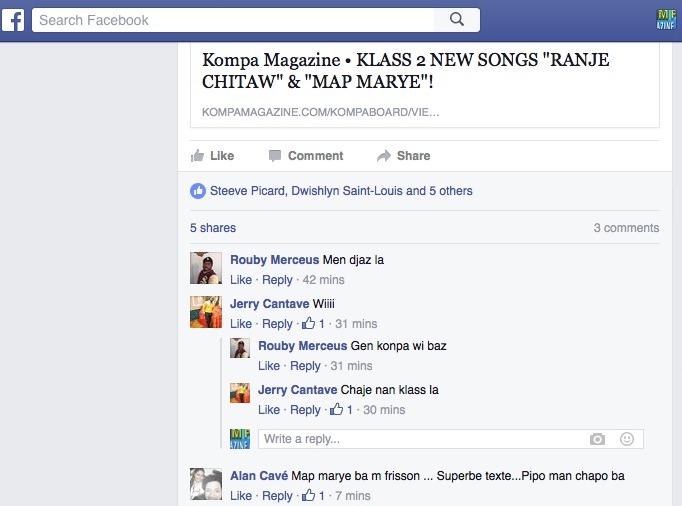Like the 'Men djaz la' comment
The width and height of the screenshot is (682, 506).
241,280
